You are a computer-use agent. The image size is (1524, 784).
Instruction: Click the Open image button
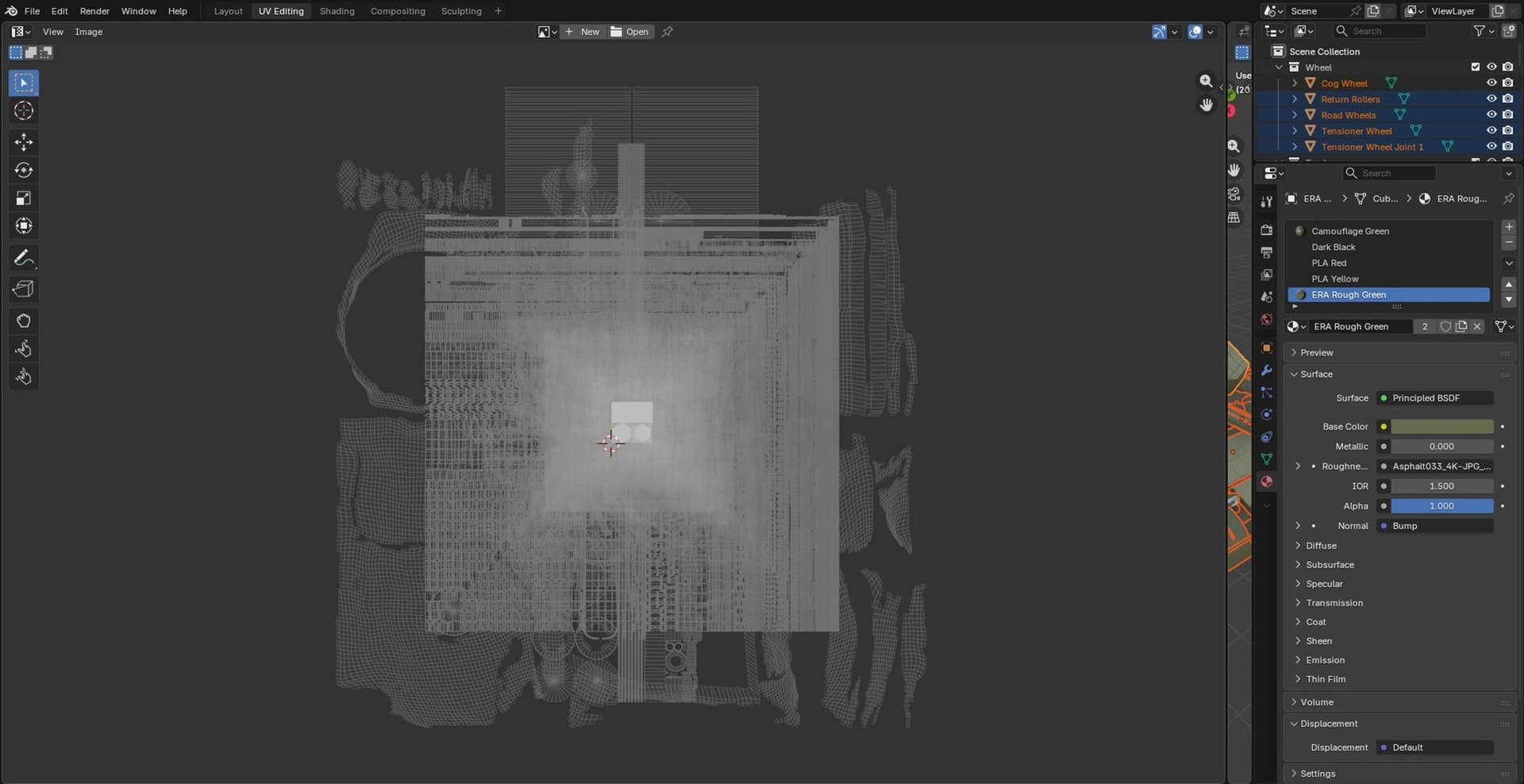630,32
